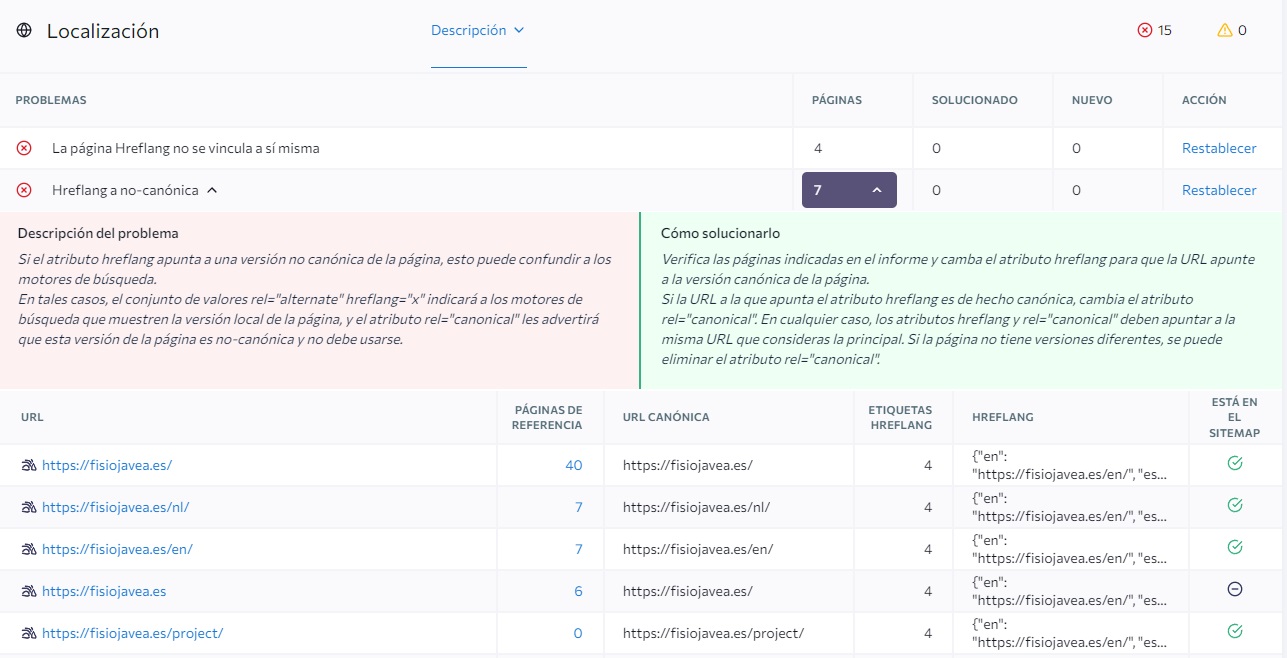Screen dimensions: 1287x658
Task: Click the NUEVO column header
Action: tap(1092, 100)
